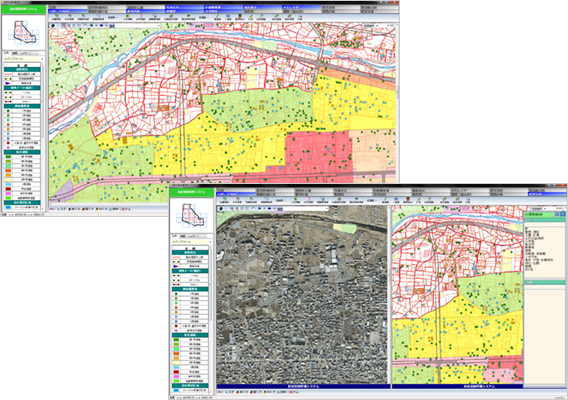Click the dark red dot legend symbol in lower window
This screenshot has width=568, height=400.
click(176, 326)
